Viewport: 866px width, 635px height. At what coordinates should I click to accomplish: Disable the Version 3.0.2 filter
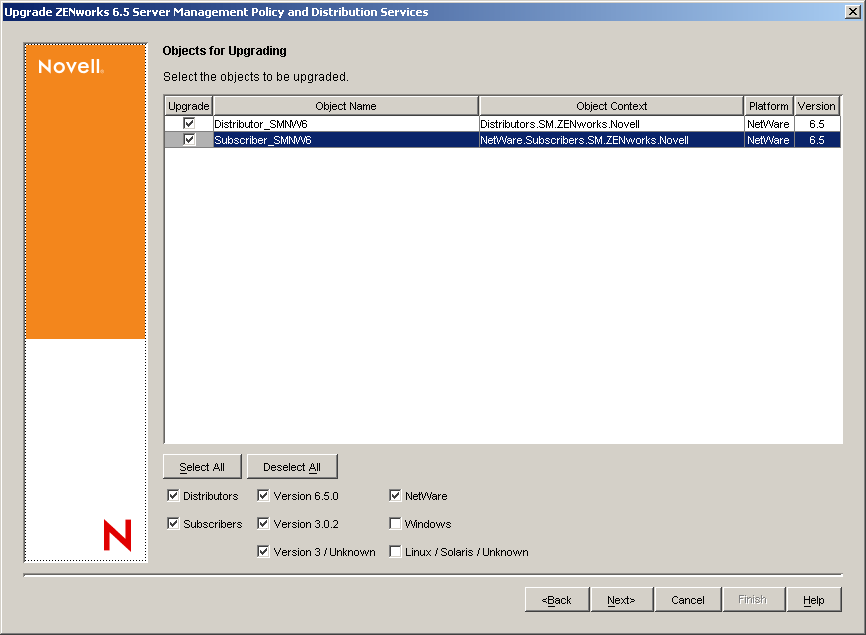click(263, 524)
